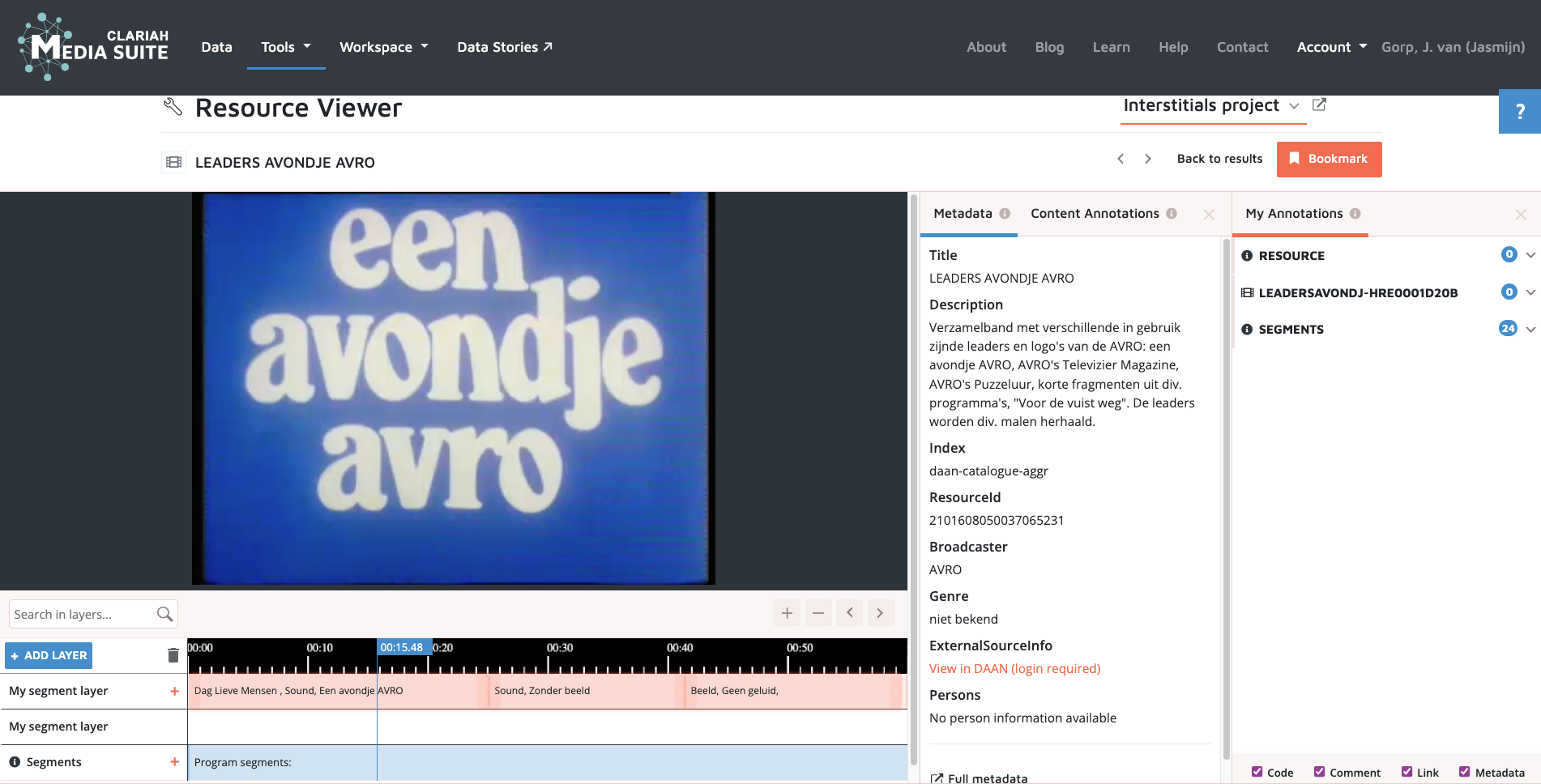Toggle the Comment checkbox
The image size is (1541, 784).
[1319, 772]
